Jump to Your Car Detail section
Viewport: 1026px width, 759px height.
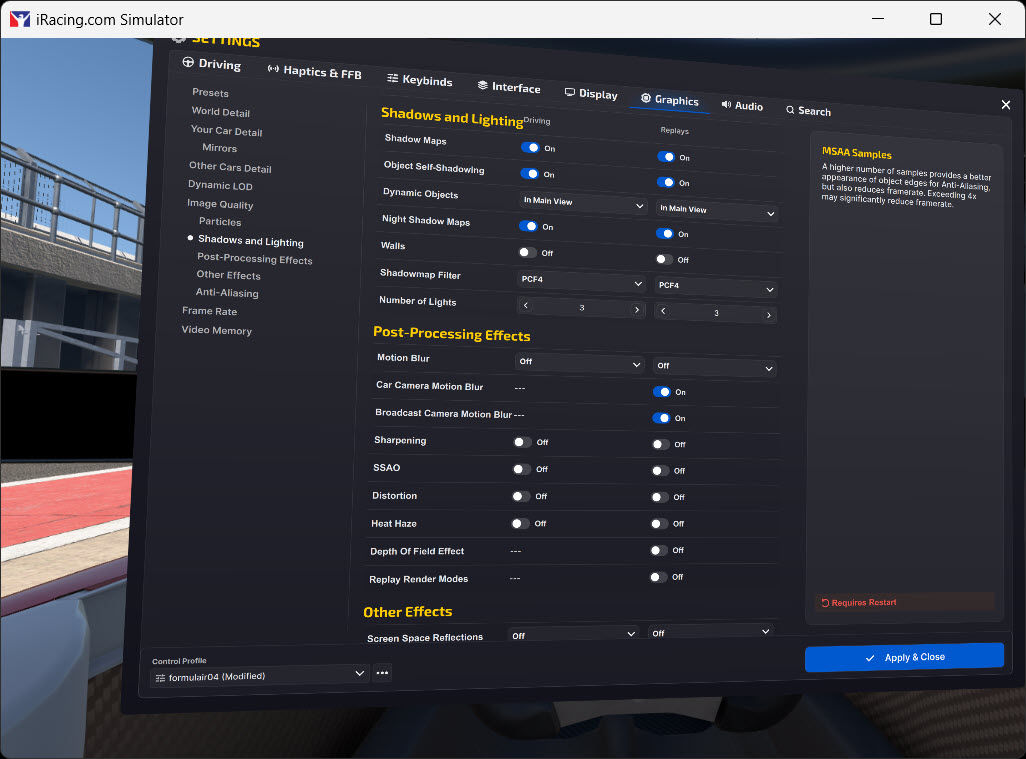pos(226,130)
